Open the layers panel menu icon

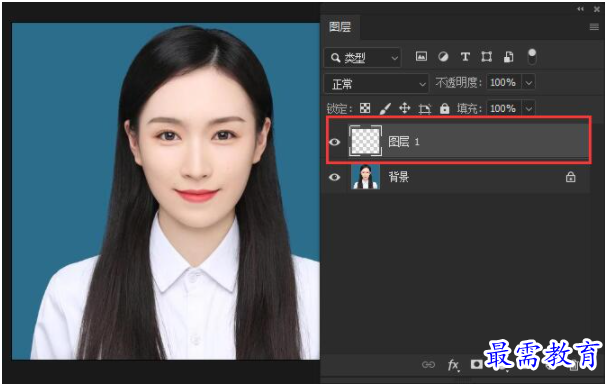[x=594, y=27]
